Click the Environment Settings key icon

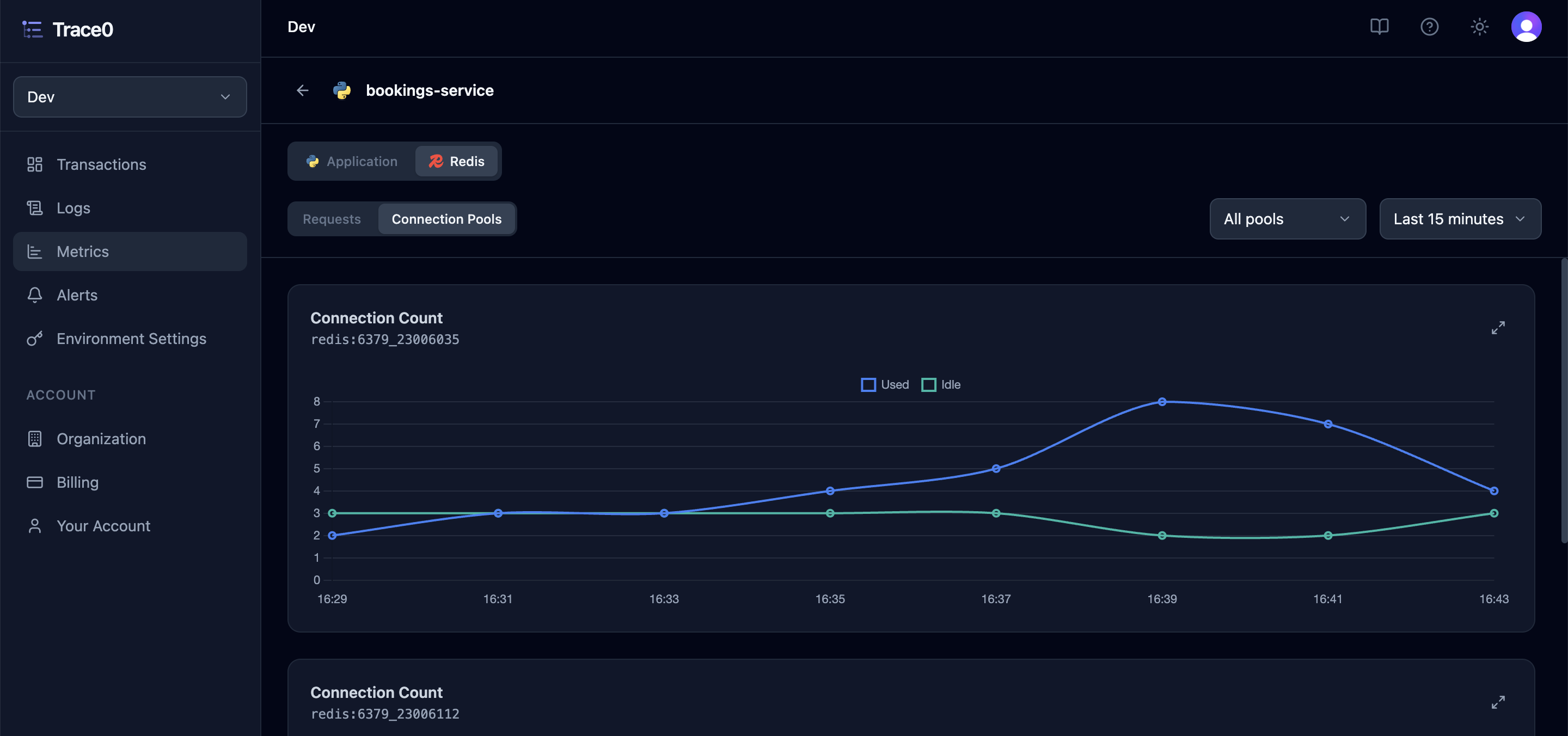coord(35,339)
